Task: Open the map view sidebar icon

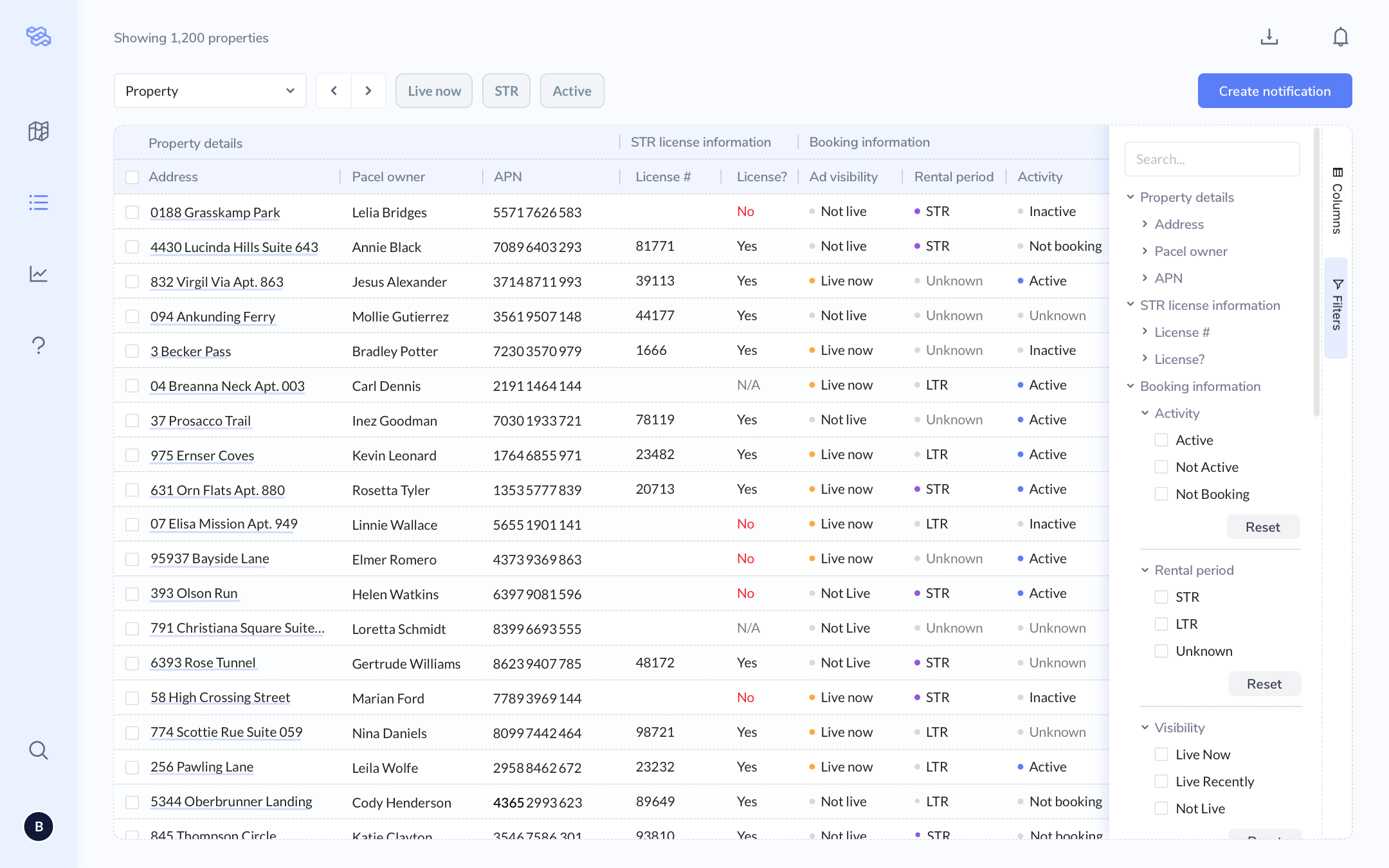Action: pyautogui.click(x=39, y=131)
